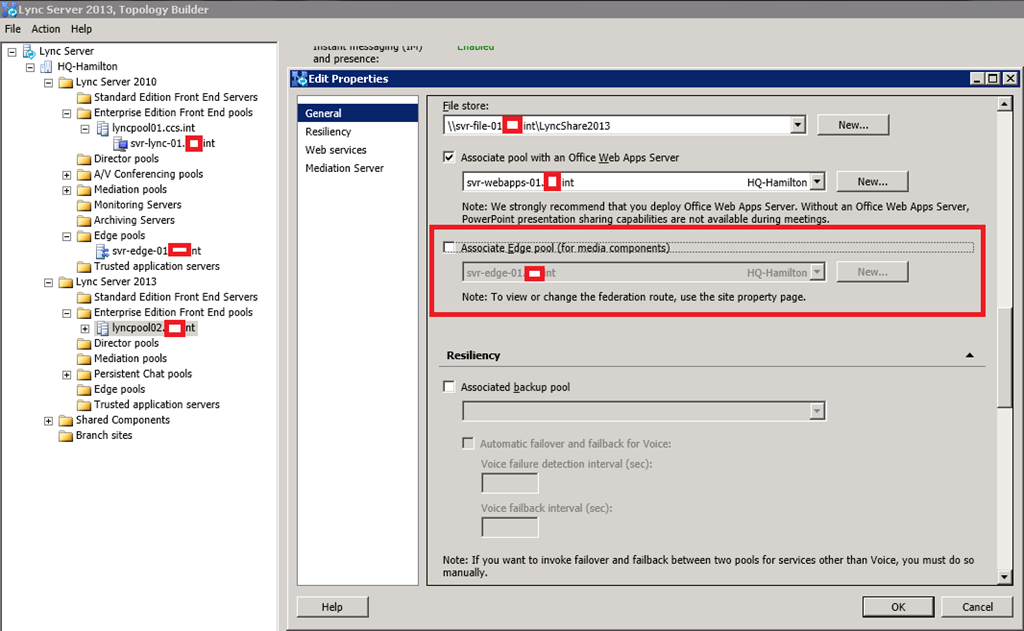Screen dimensions: 1024x631
Task: Expand the lyncpool02 tree node
Action: tap(85, 329)
